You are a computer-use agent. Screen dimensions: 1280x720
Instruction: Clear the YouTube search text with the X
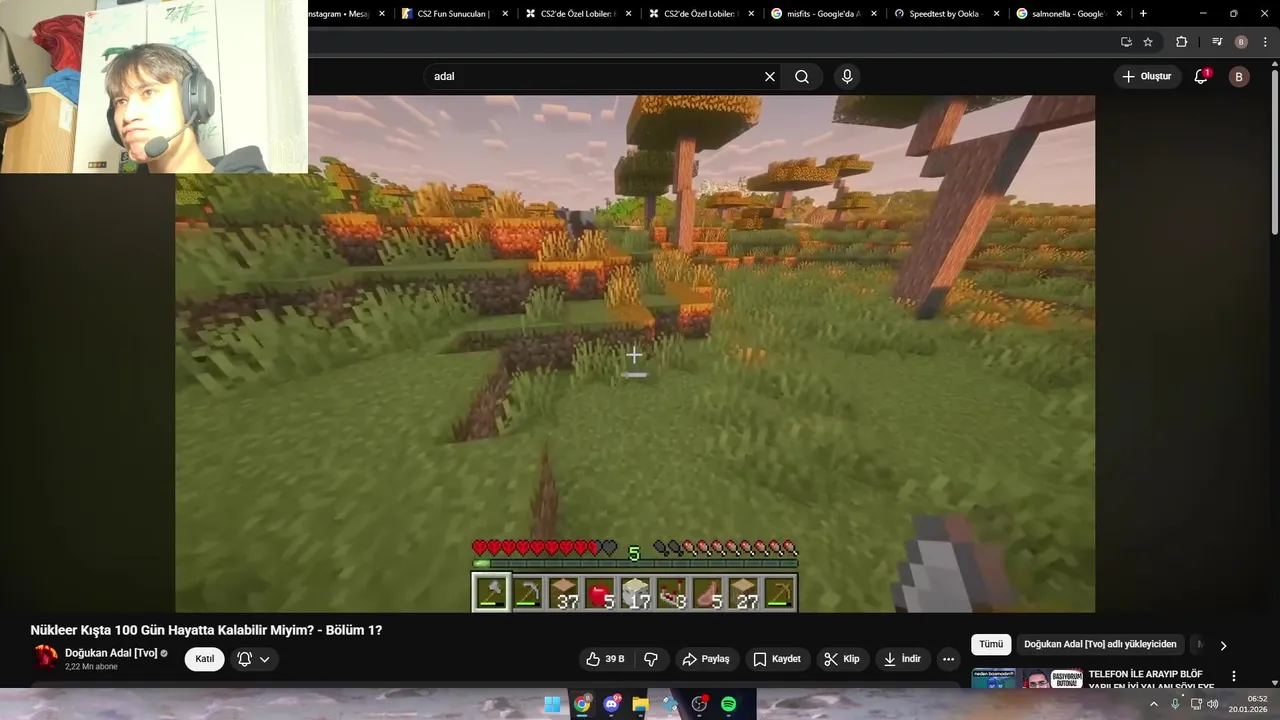coord(770,76)
